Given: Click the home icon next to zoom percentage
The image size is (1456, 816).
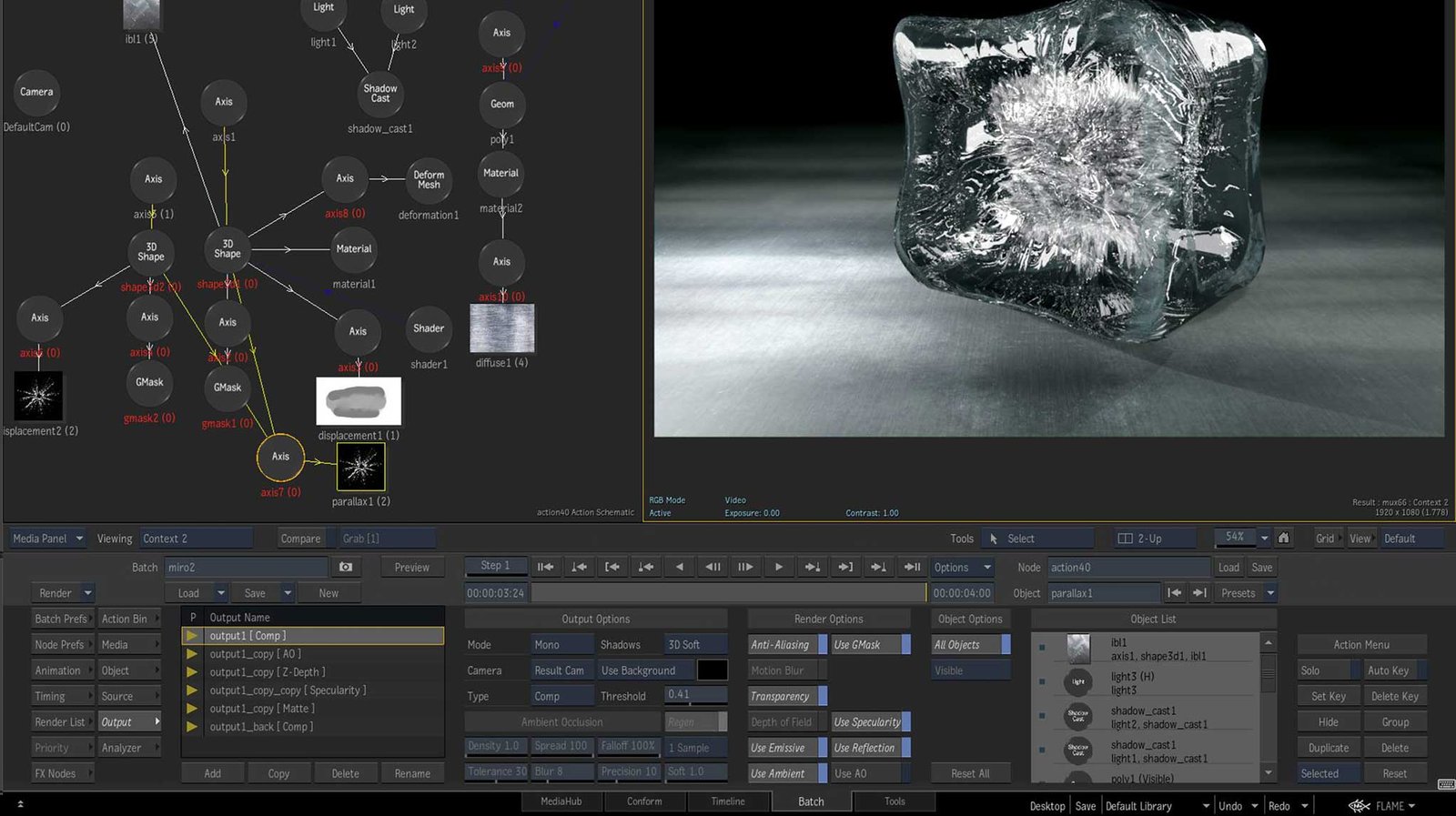Looking at the screenshot, I should pos(1283,538).
